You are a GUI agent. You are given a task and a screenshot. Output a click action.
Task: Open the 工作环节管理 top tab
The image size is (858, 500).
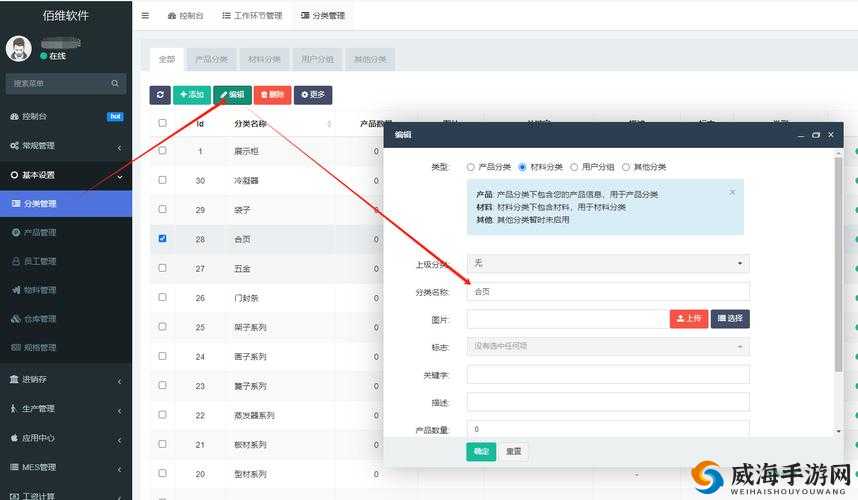coord(252,16)
